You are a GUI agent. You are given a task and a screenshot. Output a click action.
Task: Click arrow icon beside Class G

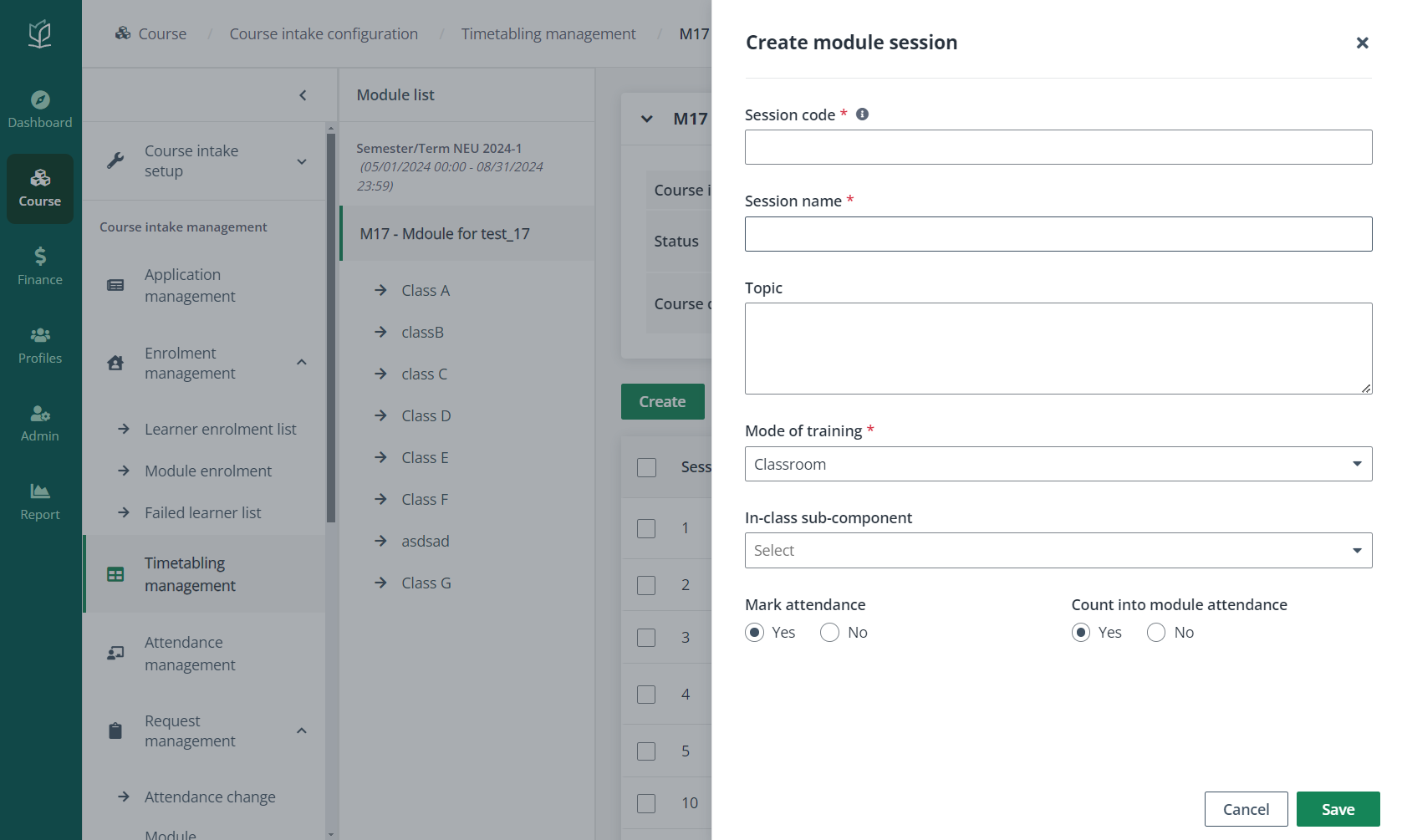[381, 583]
